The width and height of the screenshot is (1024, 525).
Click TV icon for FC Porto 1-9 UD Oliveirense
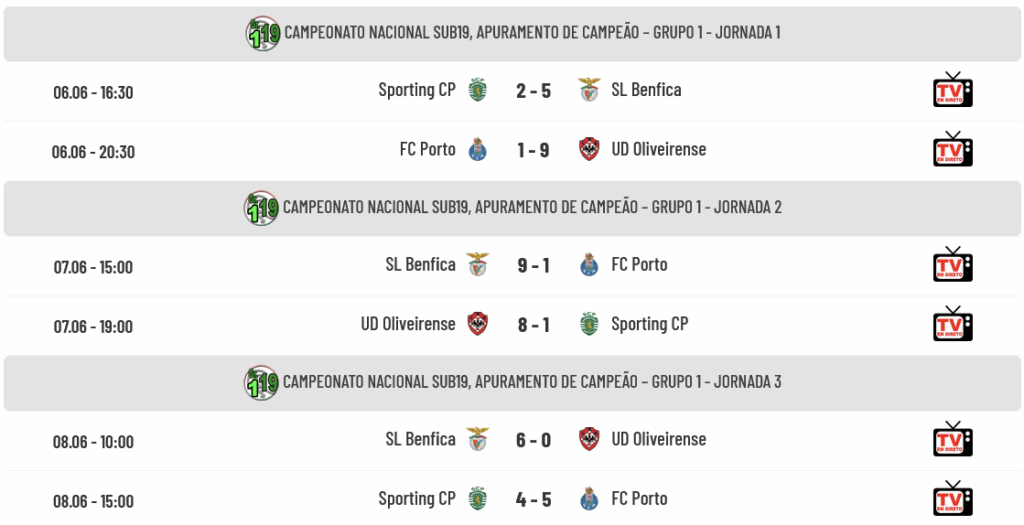(x=952, y=149)
